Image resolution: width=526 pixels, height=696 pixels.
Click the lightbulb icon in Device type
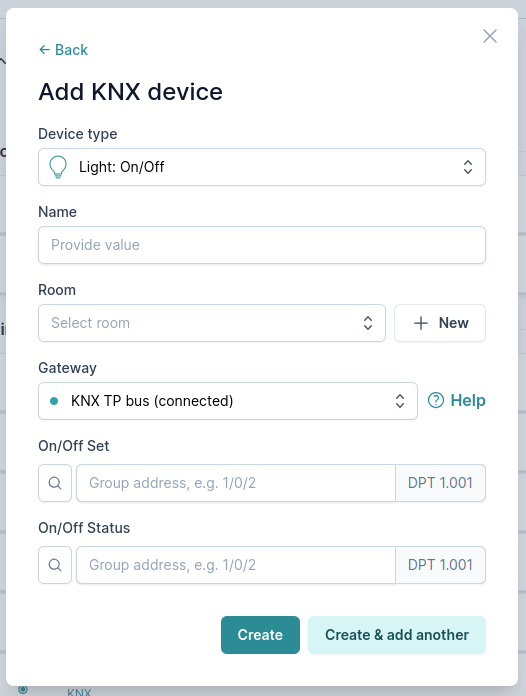(x=58, y=167)
